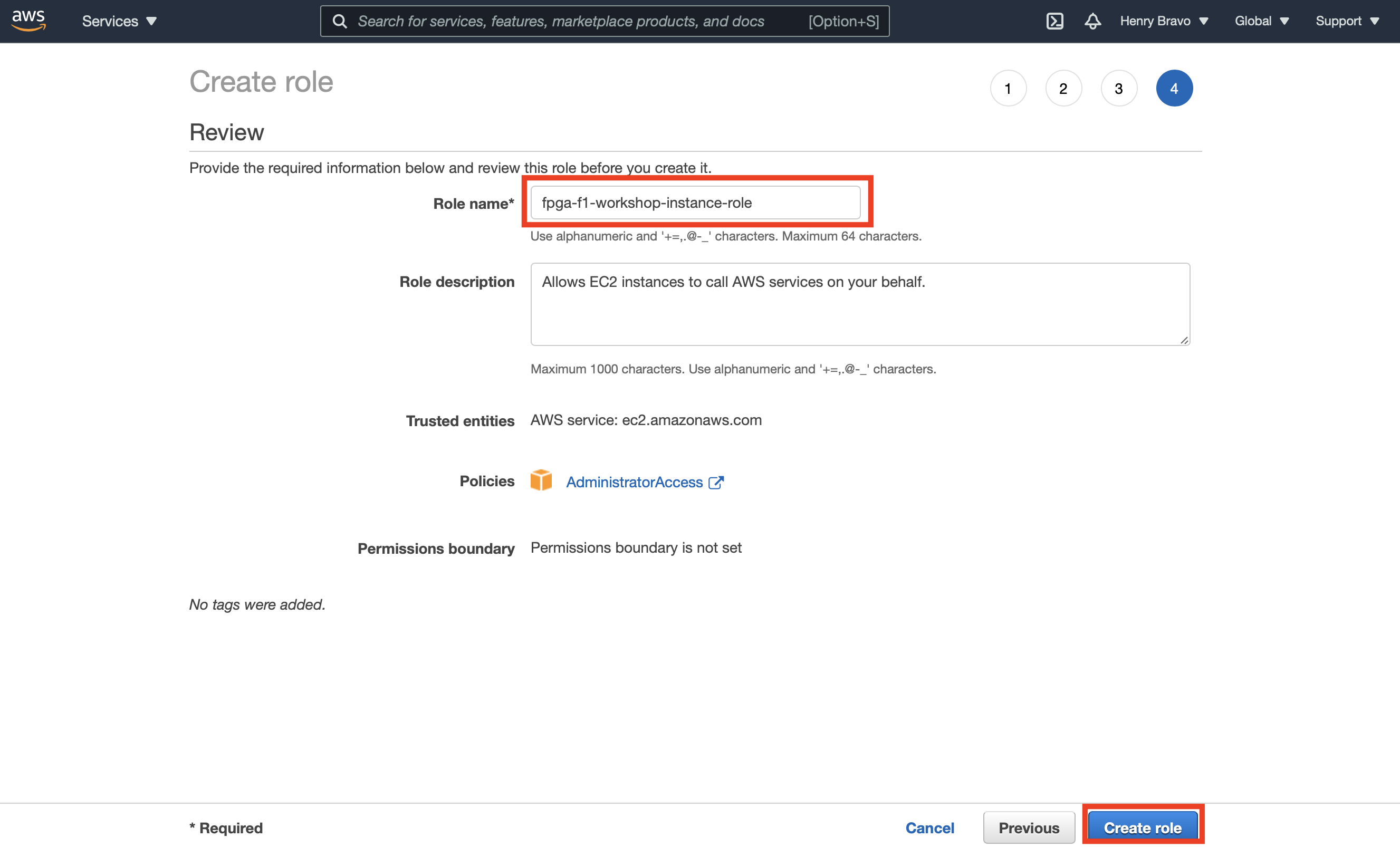Open the Global region selector
This screenshot has height=847, width=1400.
pos(1261,21)
